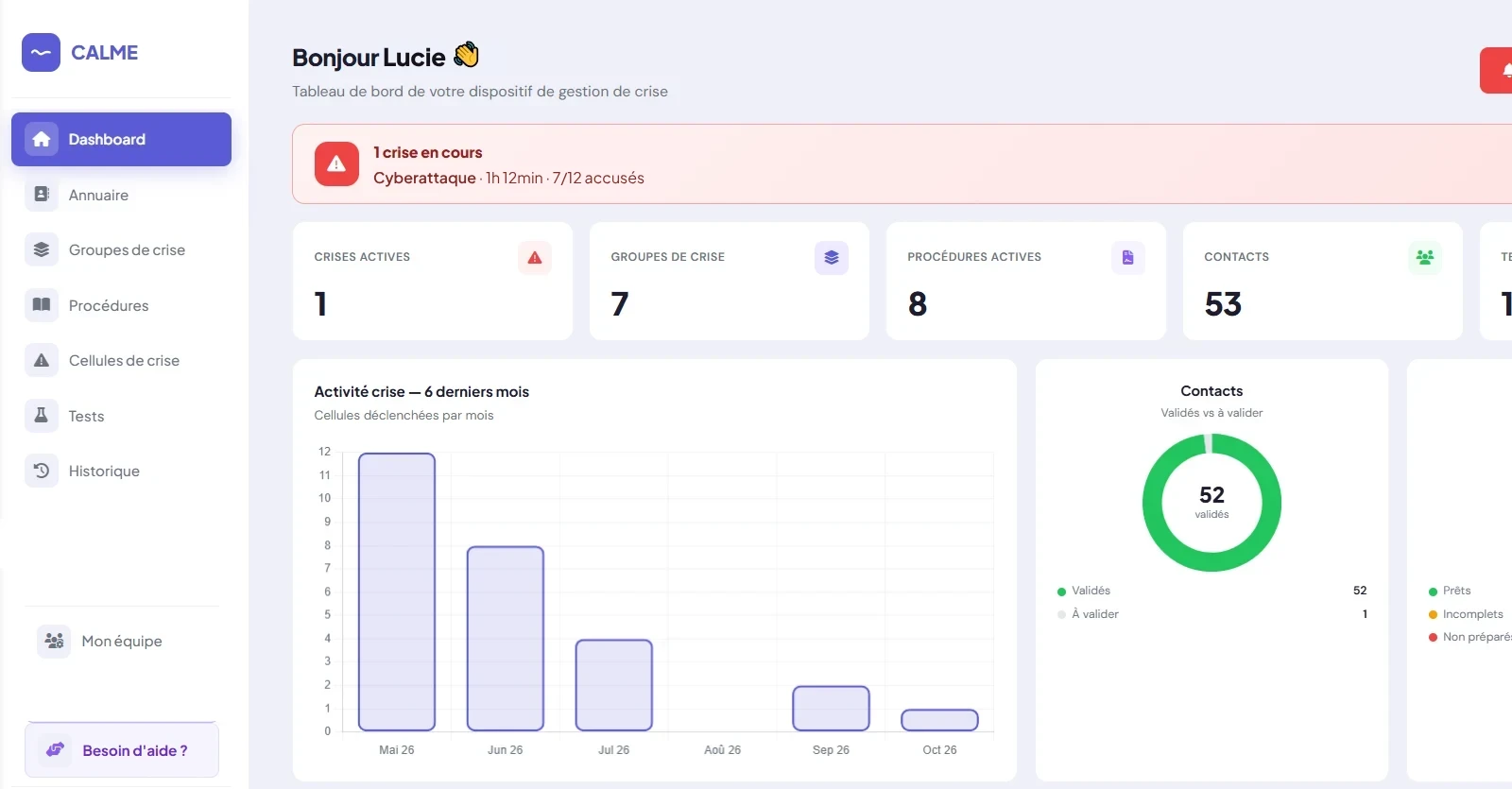Image resolution: width=1512 pixels, height=789 pixels.
Task: Click the red alert icon in crisis banner
Action: tap(336, 164)
